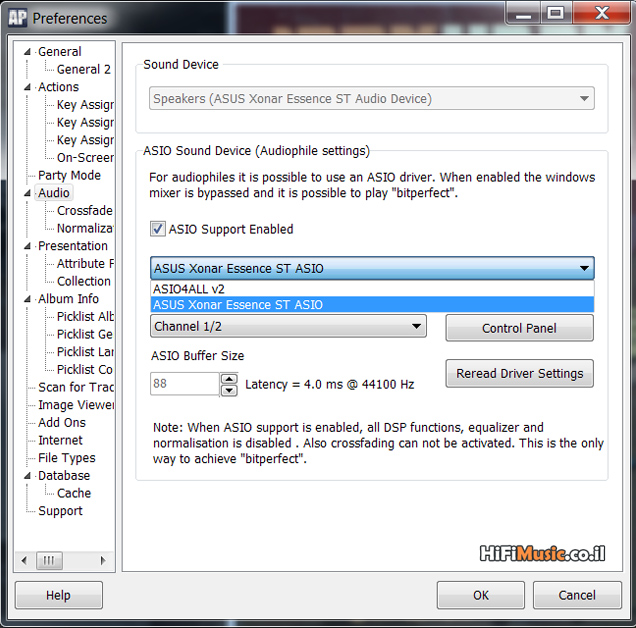The height and width of the screenshot is (628, 636).
Task: Select the General tree item
Action: tap(60, 52)
